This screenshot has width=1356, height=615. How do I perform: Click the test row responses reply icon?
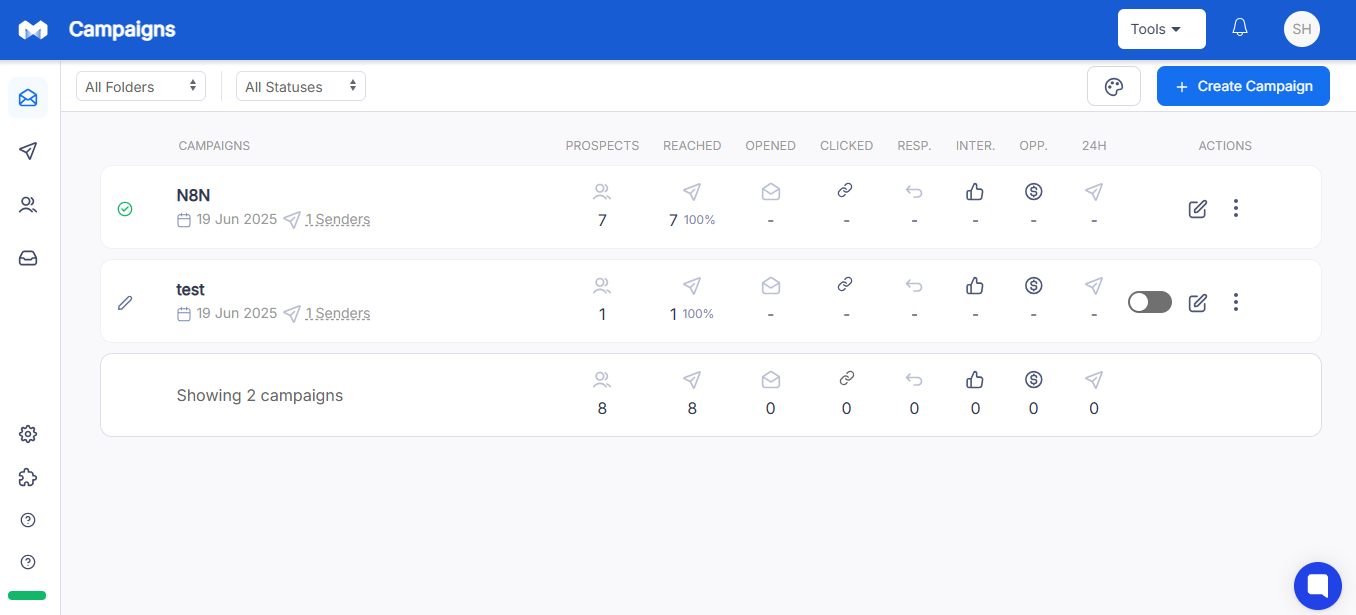pyautogui.click(x=914, y=285)
